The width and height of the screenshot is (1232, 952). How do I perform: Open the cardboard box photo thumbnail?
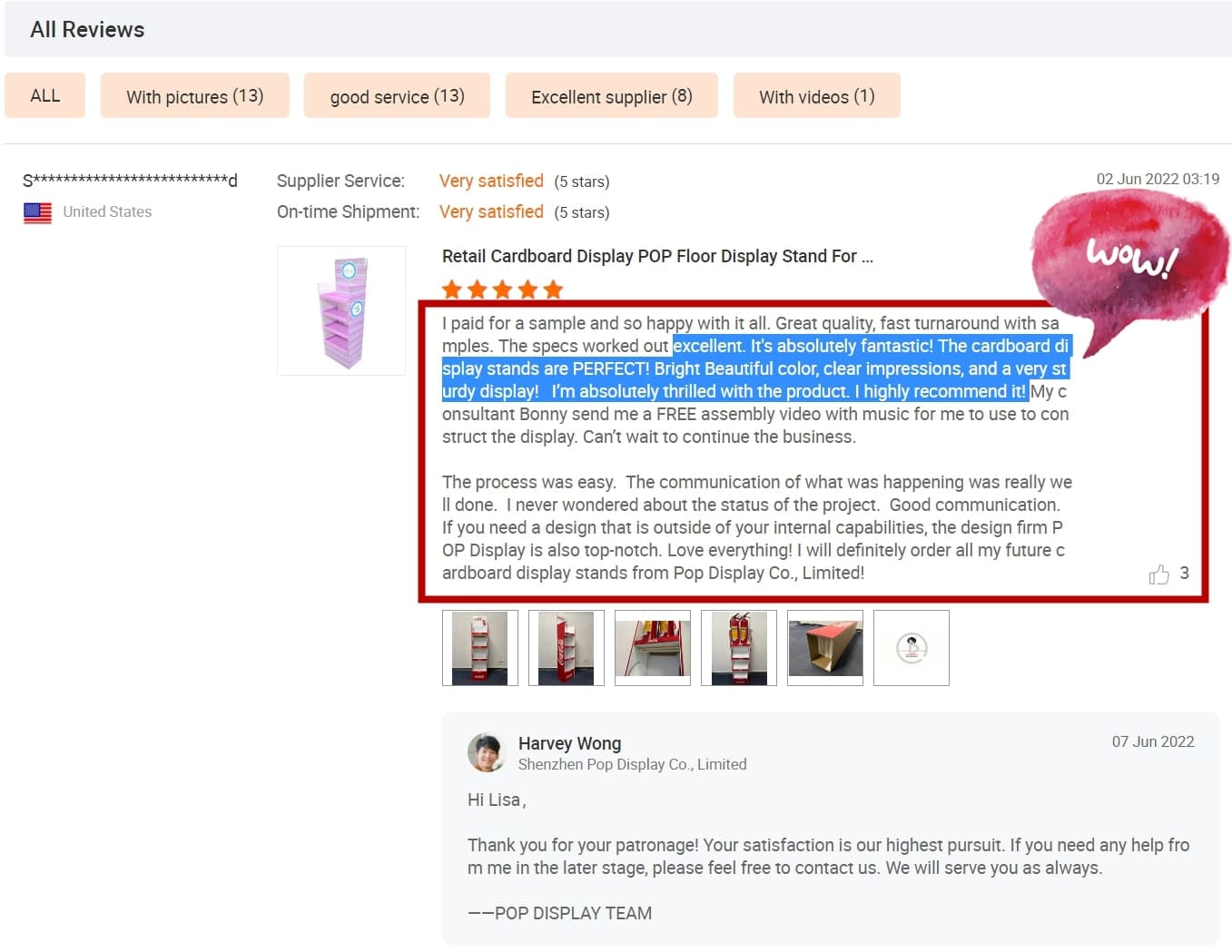[825, 648]
